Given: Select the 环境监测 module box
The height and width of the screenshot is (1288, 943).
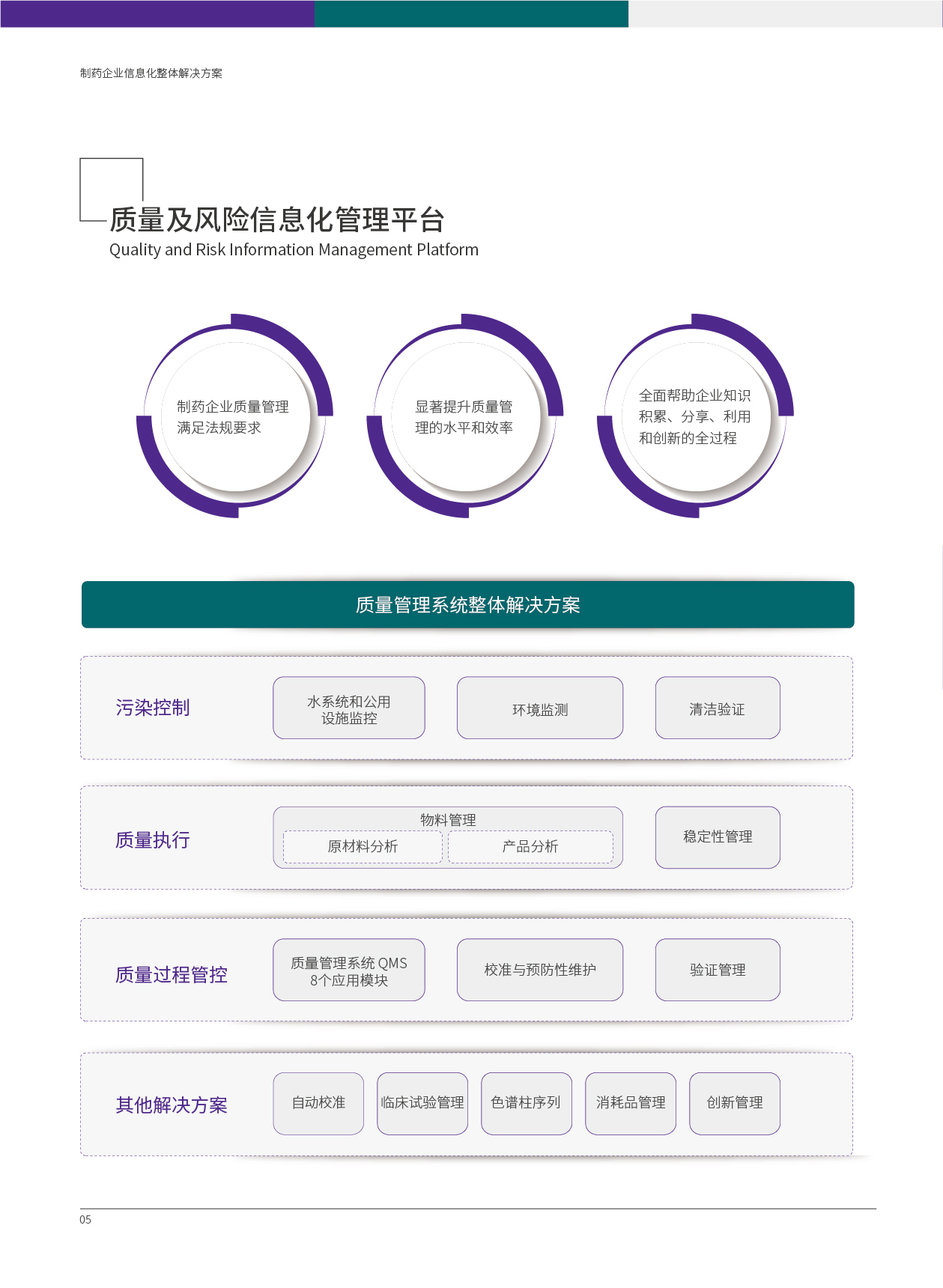Looking at the screenshot, I should (x=539, y=708).
